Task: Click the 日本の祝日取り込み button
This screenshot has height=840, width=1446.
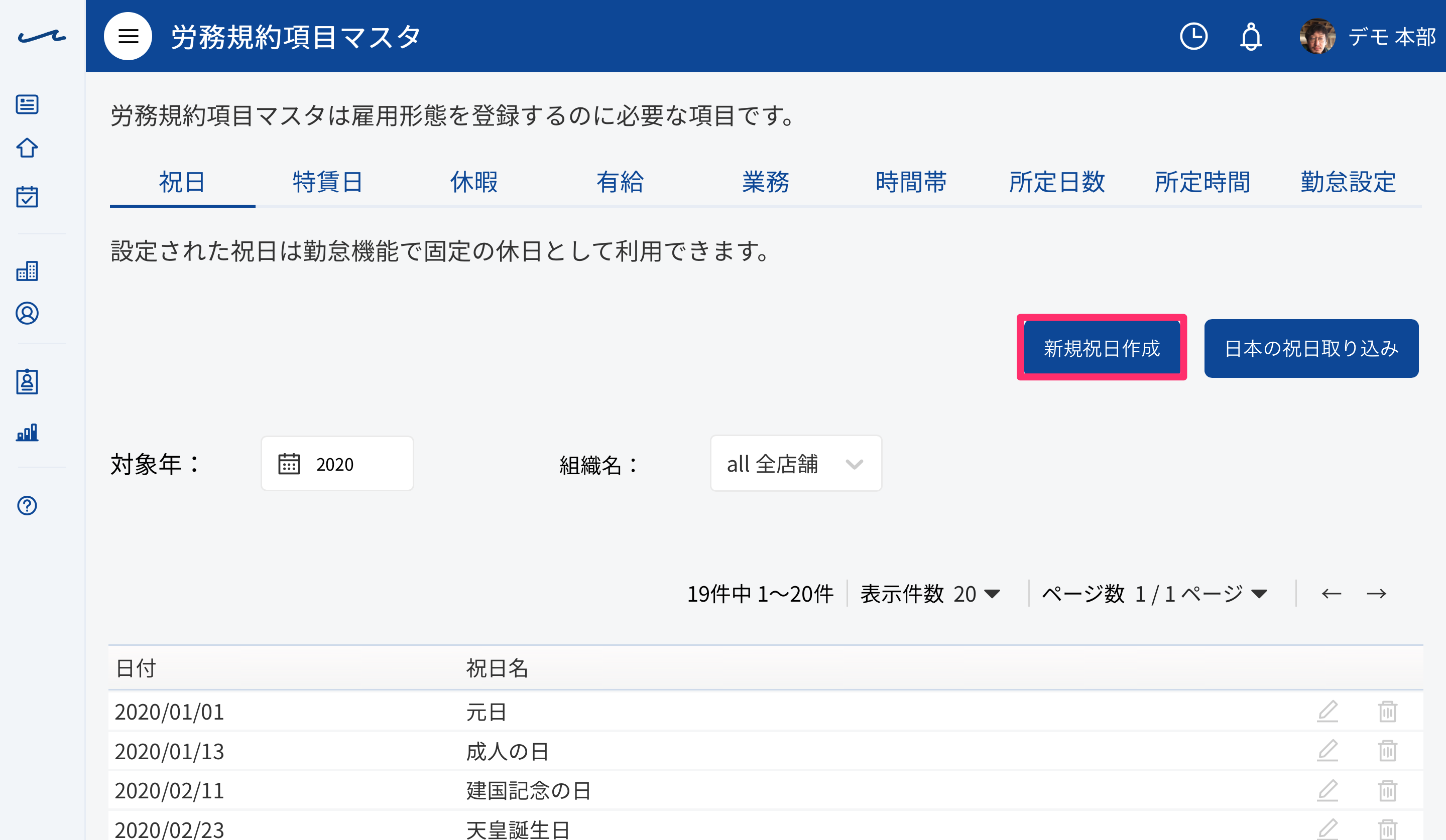Action: point(1311,348)
